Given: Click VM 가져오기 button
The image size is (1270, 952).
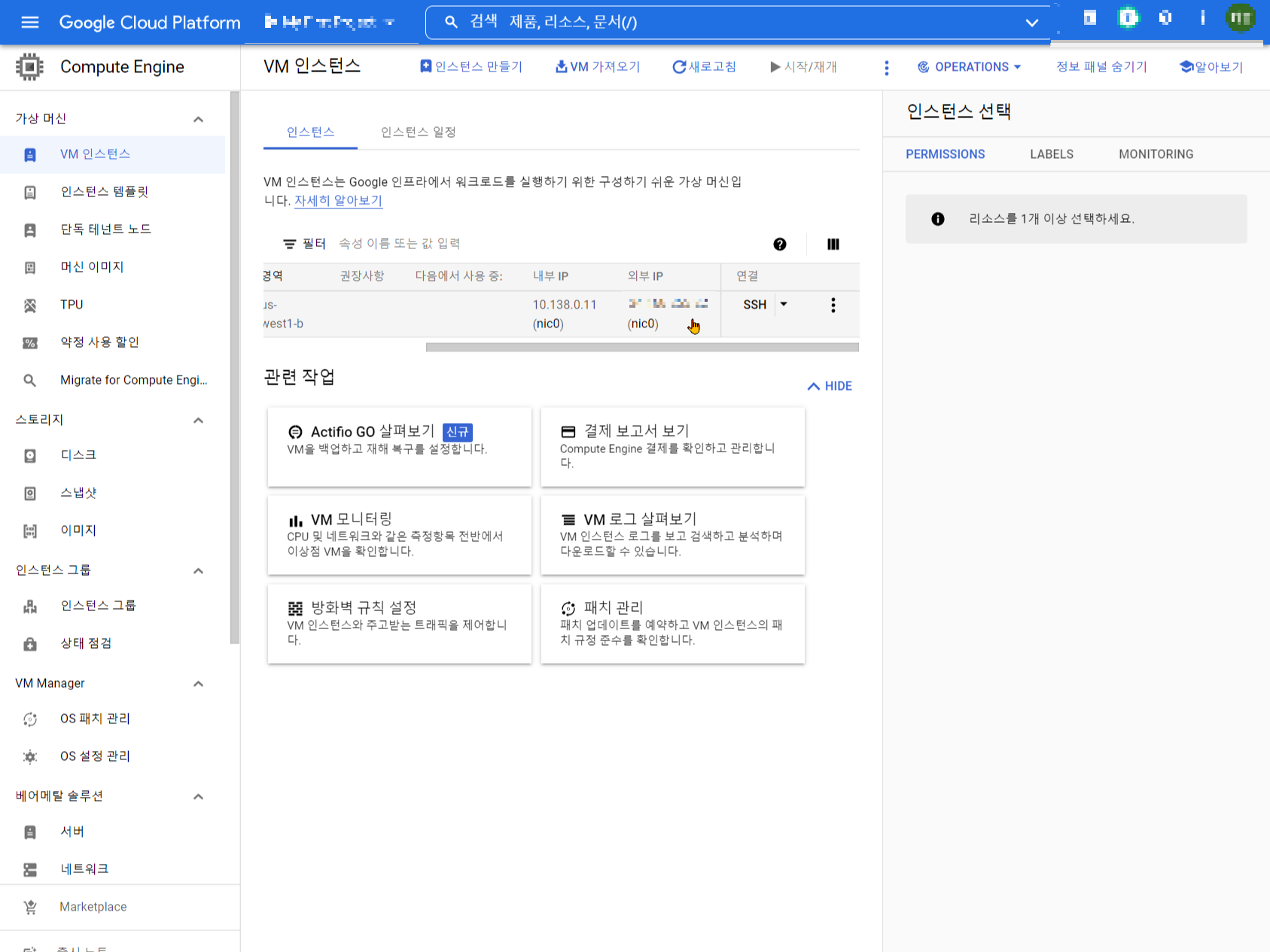Looking at the screenshot, I should point(598,67).
